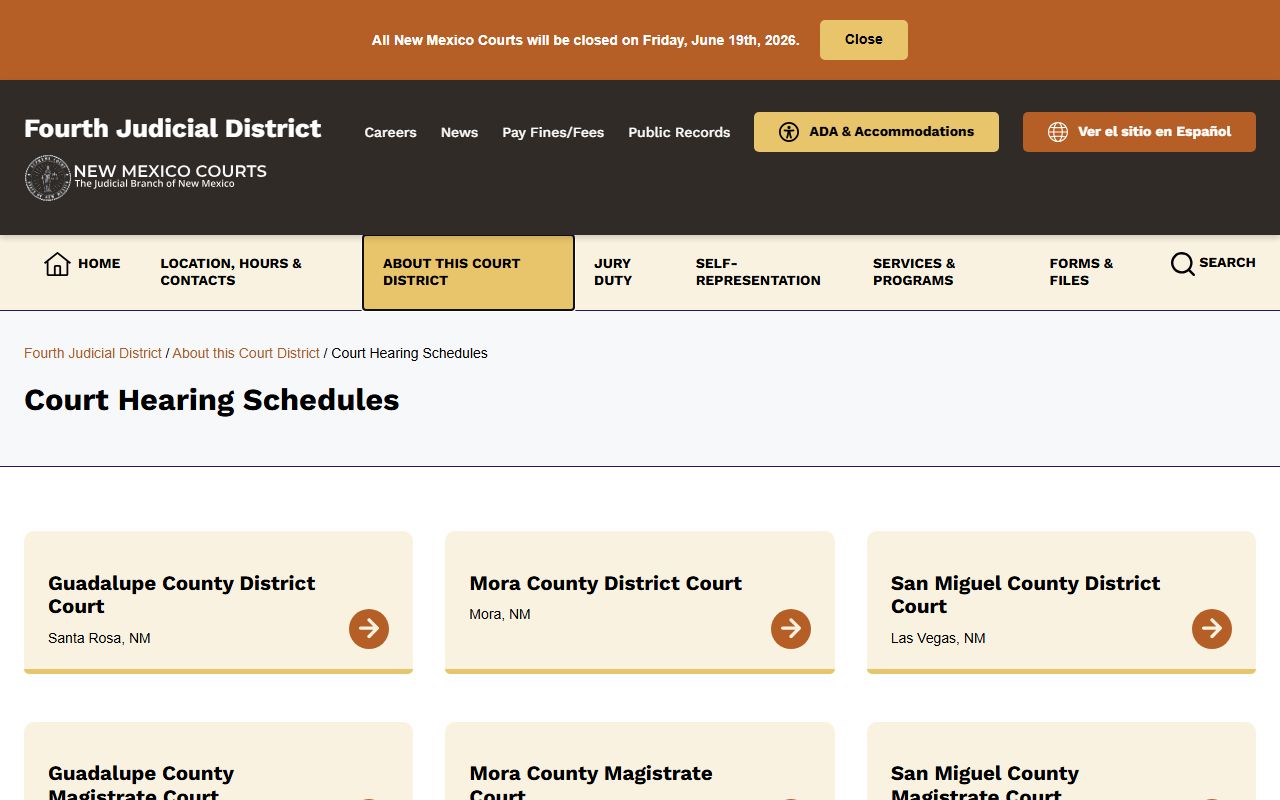Click arrow icon on Guadalupe County District Court card
The width and height of the screenshot is (1280, 800).
click(369, 629)
